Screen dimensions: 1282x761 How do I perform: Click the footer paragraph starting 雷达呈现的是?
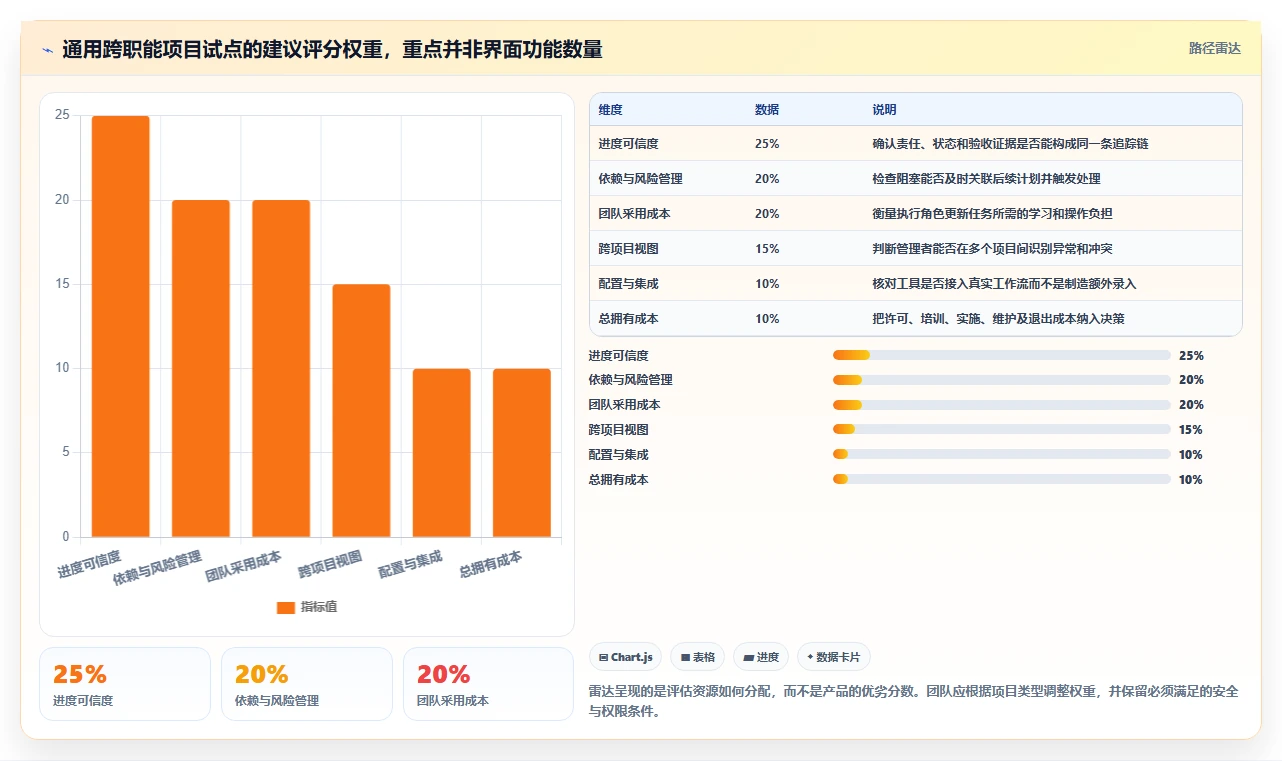tap(912, 702)
